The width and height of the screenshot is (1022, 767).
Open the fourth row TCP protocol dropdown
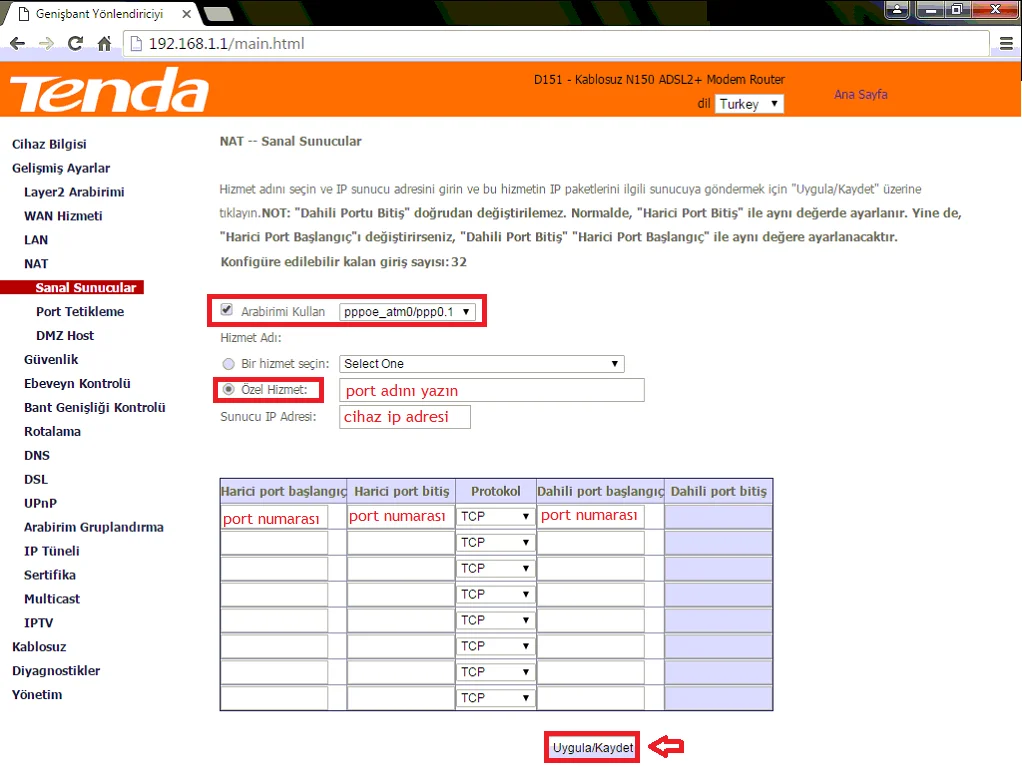point(495,594)
